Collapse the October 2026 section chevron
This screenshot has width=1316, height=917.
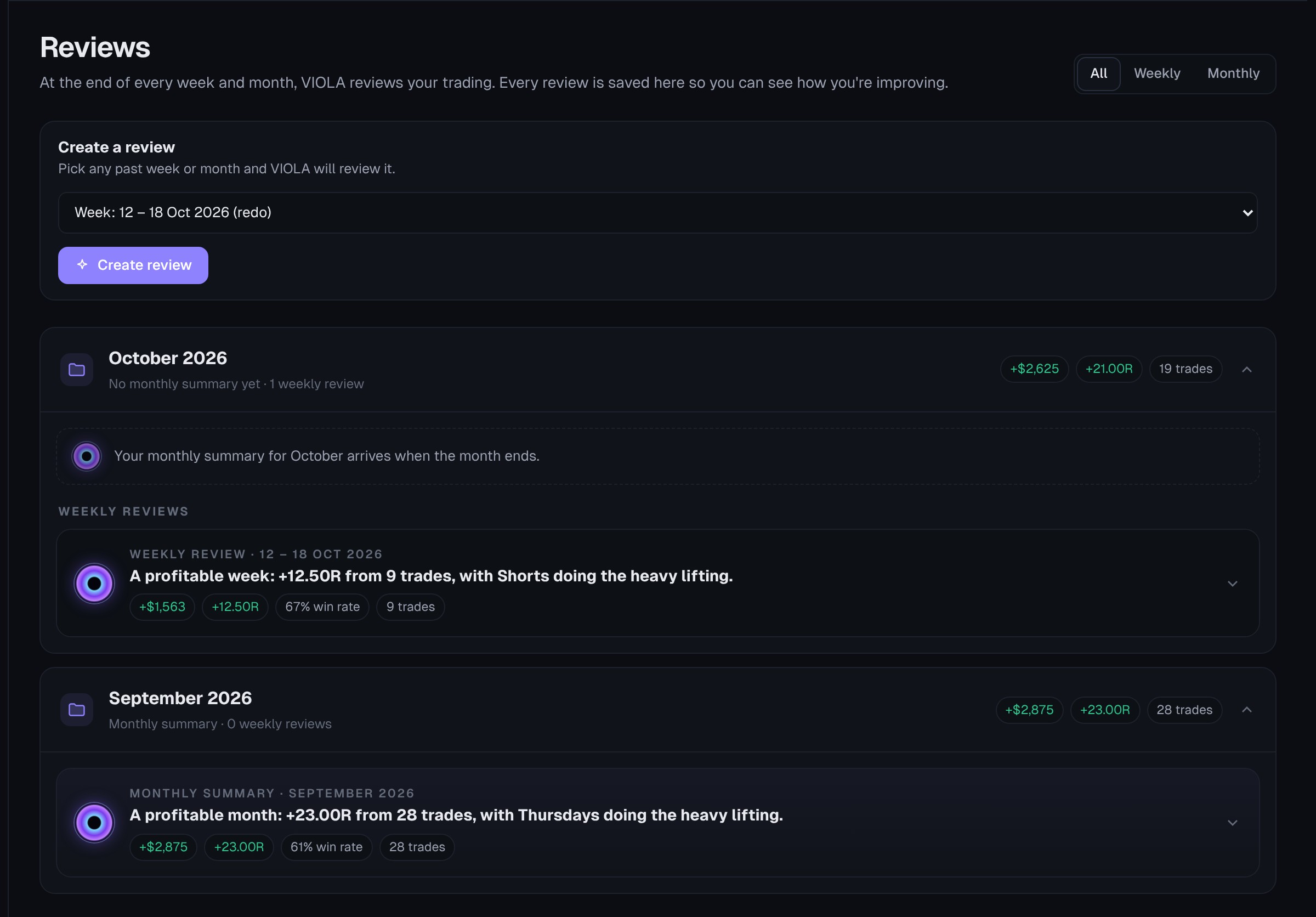pos(1247,370)
